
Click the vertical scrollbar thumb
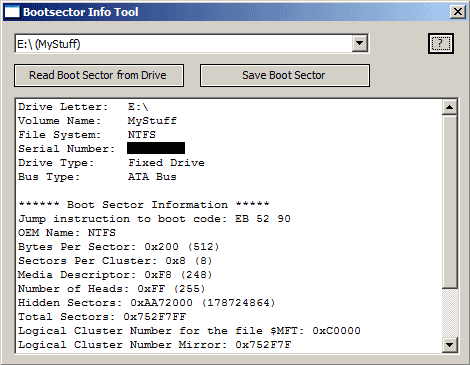coord(449,202)
